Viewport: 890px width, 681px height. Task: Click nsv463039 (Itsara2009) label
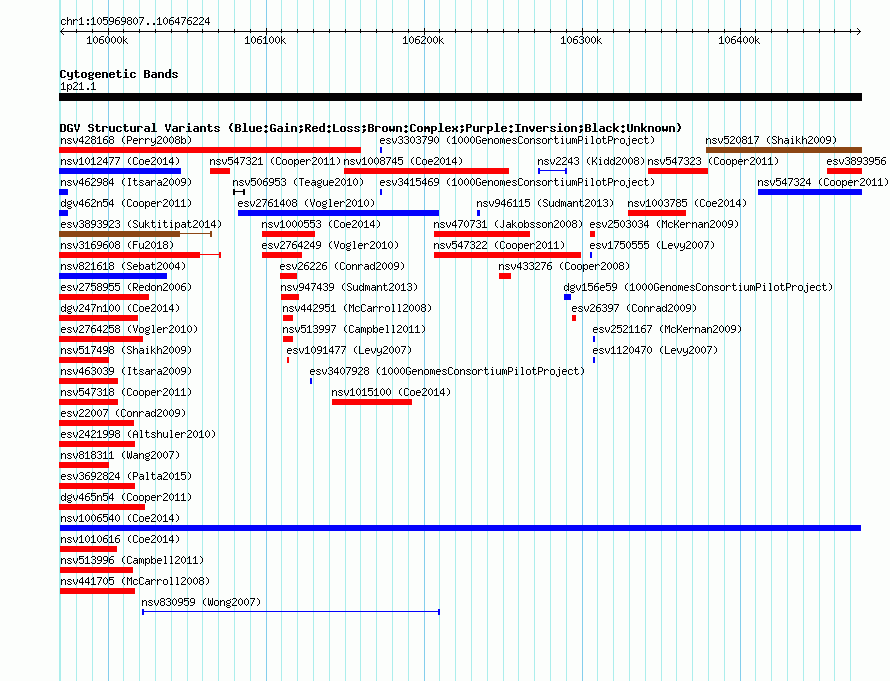pos(126,371)
